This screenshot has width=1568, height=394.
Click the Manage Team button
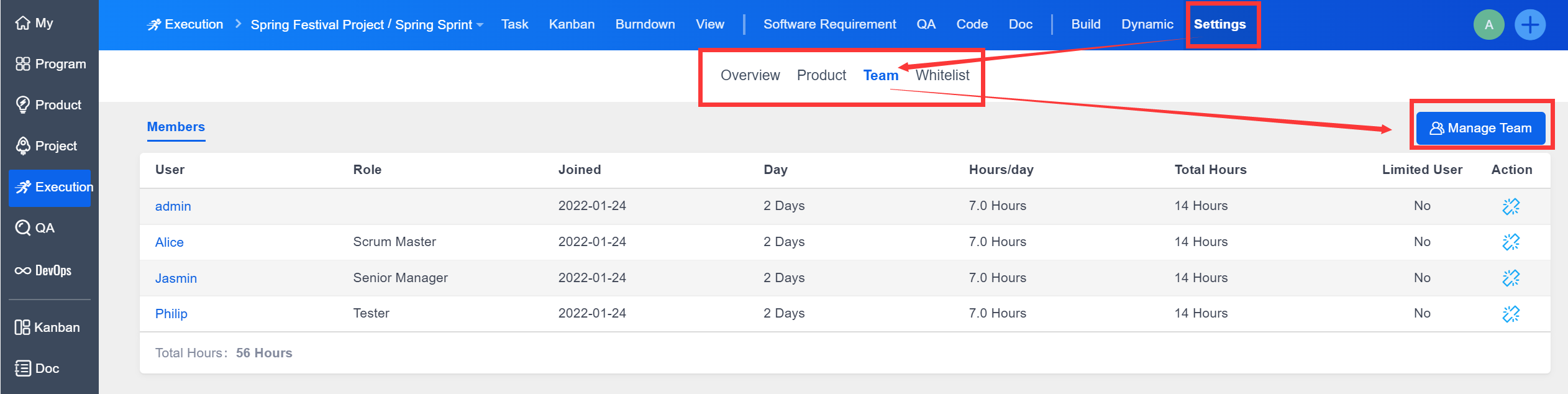pos(1480,128)
